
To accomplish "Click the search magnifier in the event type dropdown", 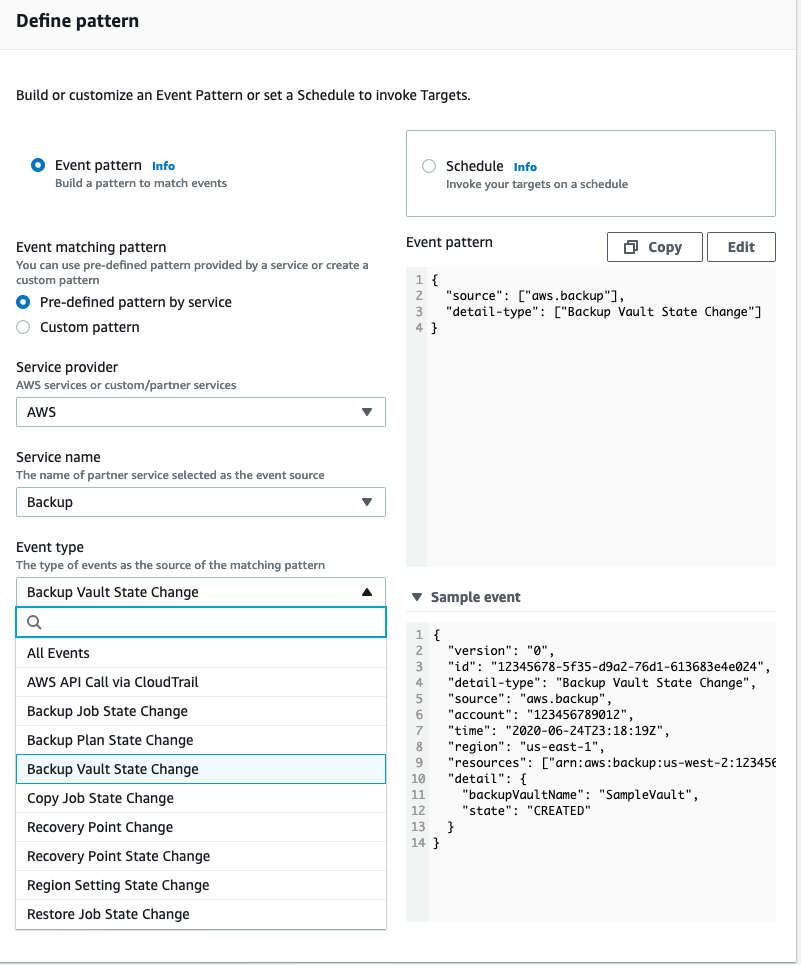I will [34, 621].
